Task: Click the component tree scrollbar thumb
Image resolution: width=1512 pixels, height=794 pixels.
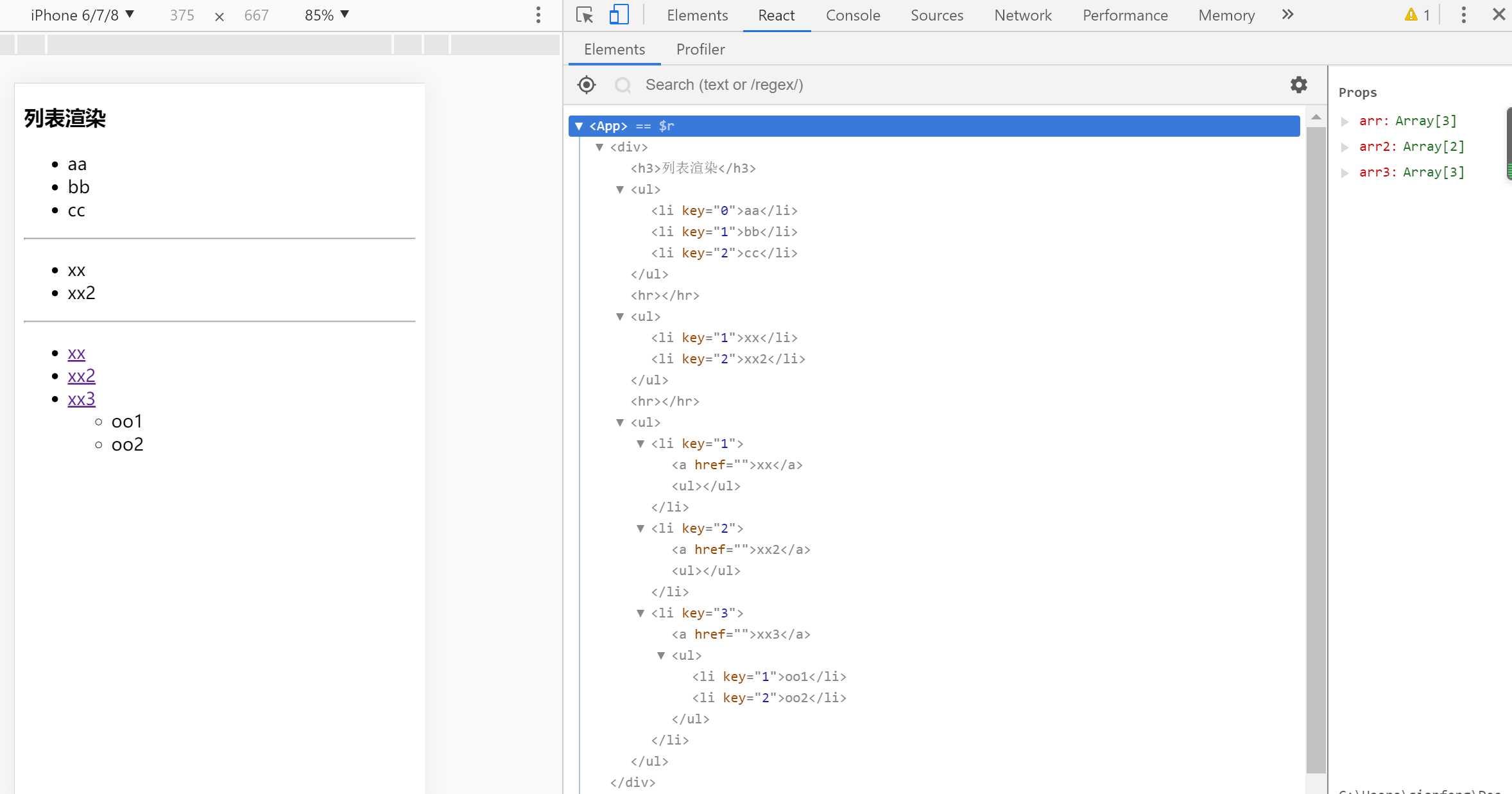Action: [1316, 449]
